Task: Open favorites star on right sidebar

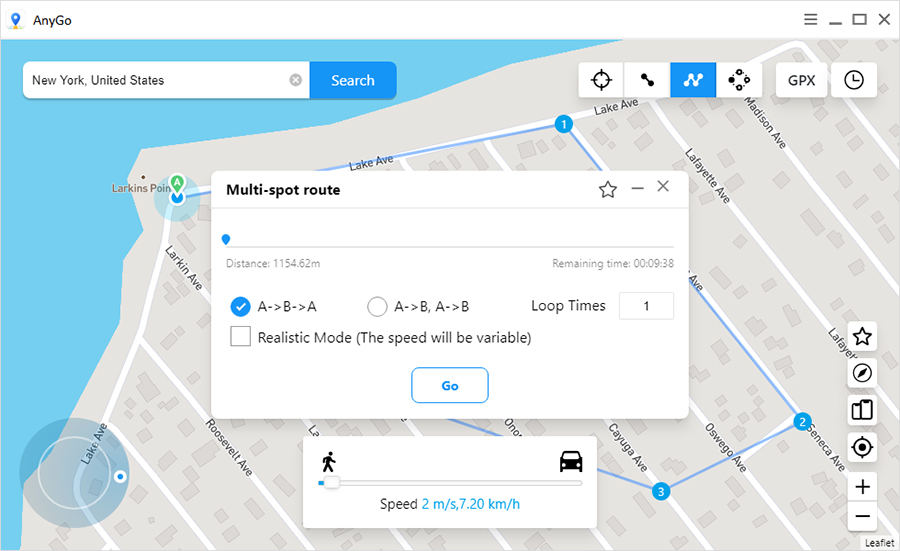Action: [x=862, y=337]
